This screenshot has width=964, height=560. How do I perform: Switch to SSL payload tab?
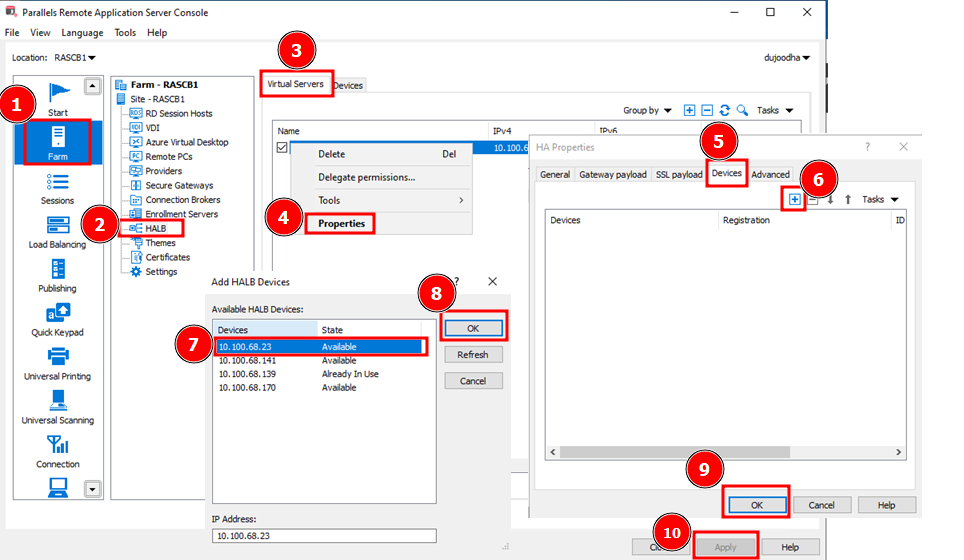[679, 175]
